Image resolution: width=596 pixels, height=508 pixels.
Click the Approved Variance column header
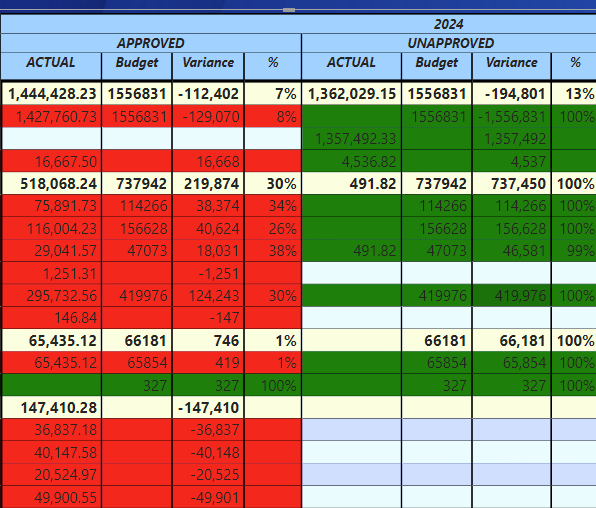pos(208,62)
